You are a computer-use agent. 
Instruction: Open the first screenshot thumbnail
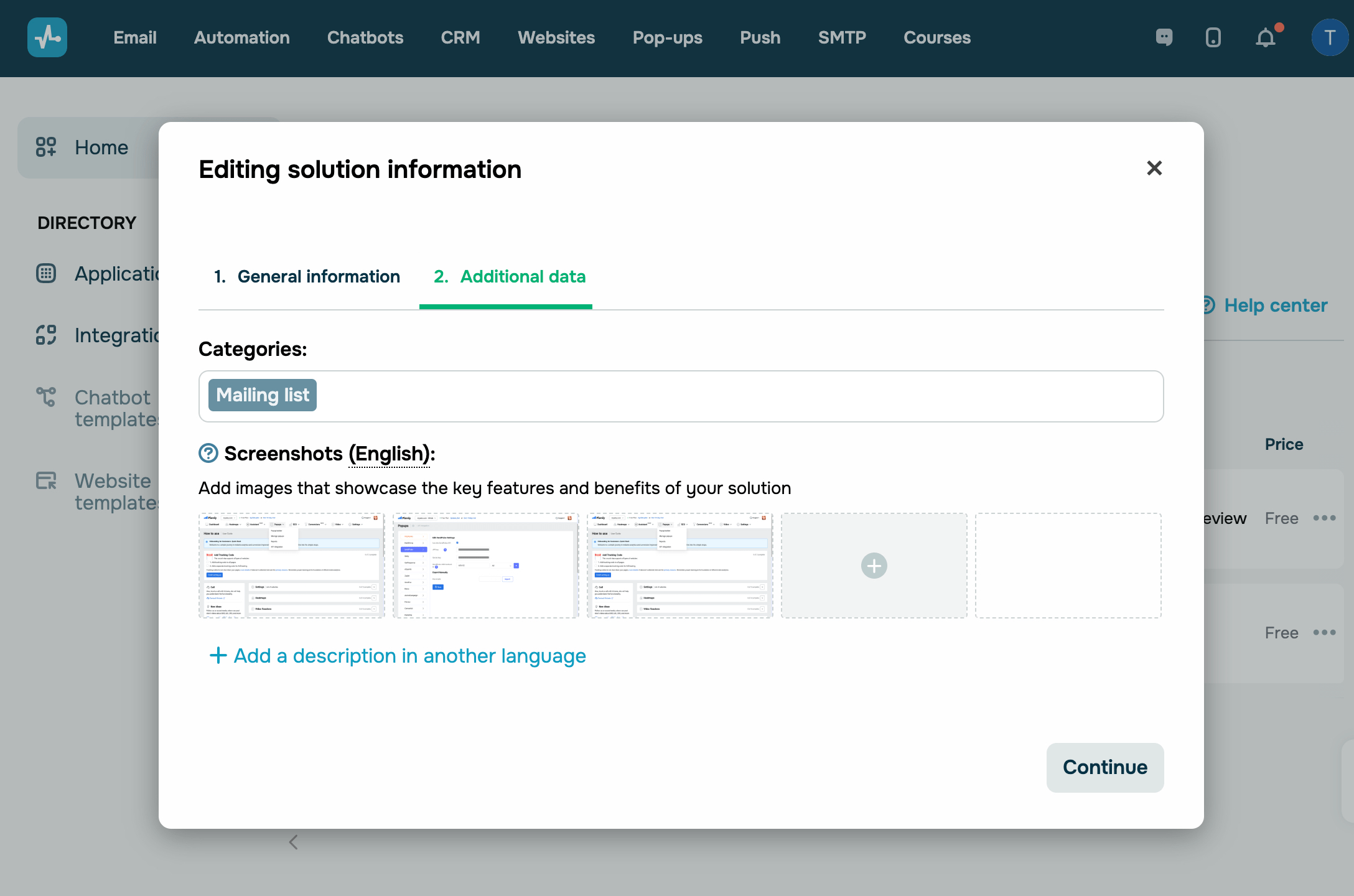click(x=292, y=566)
